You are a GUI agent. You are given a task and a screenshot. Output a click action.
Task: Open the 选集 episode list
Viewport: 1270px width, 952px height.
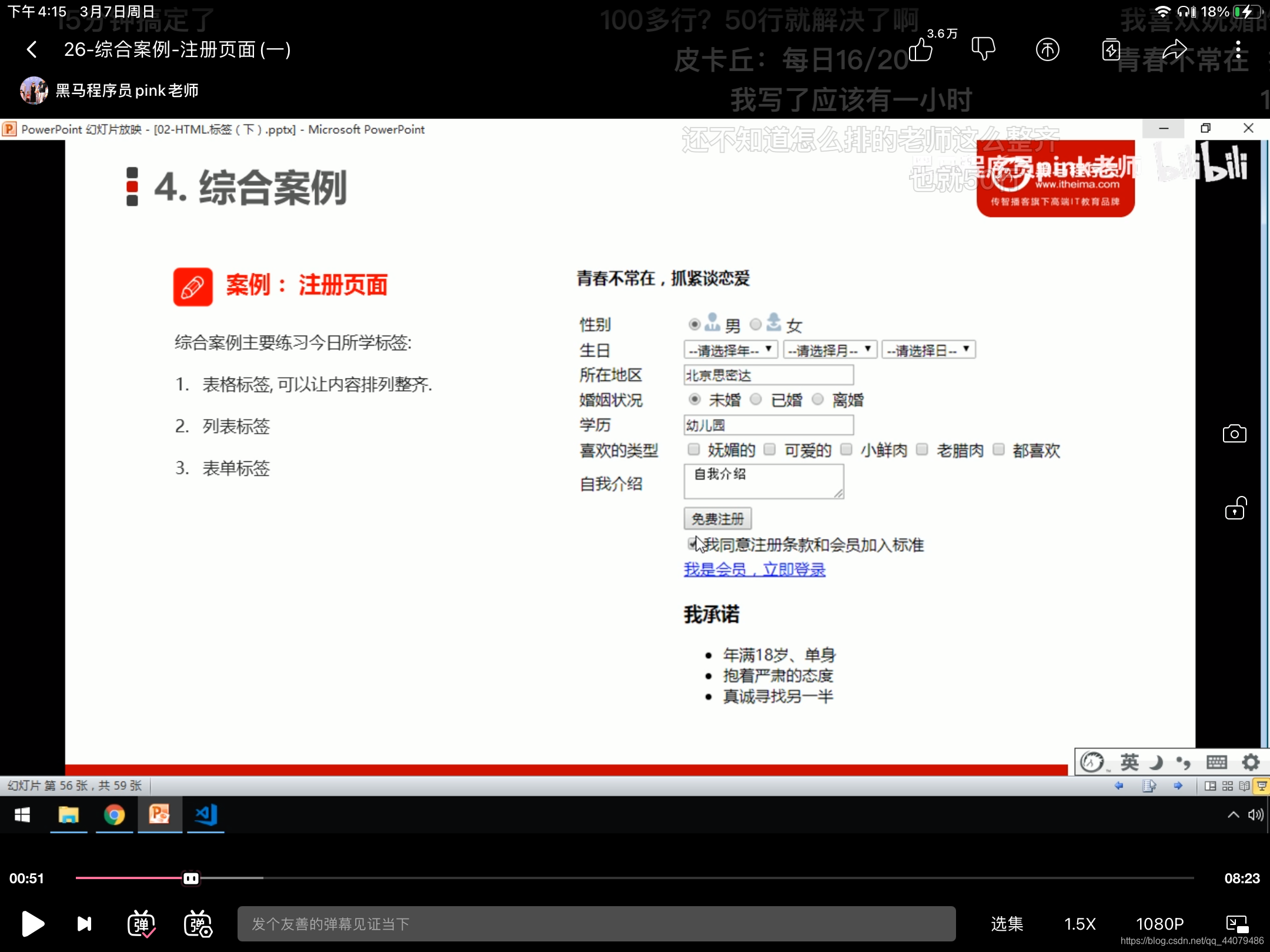(1007, 924)
